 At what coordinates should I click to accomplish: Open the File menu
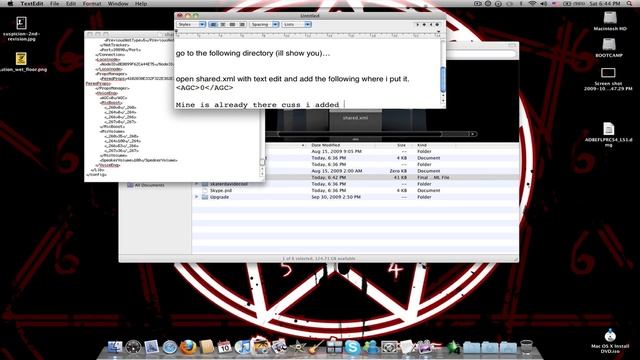pyautogui.click(x=54, y=3)
